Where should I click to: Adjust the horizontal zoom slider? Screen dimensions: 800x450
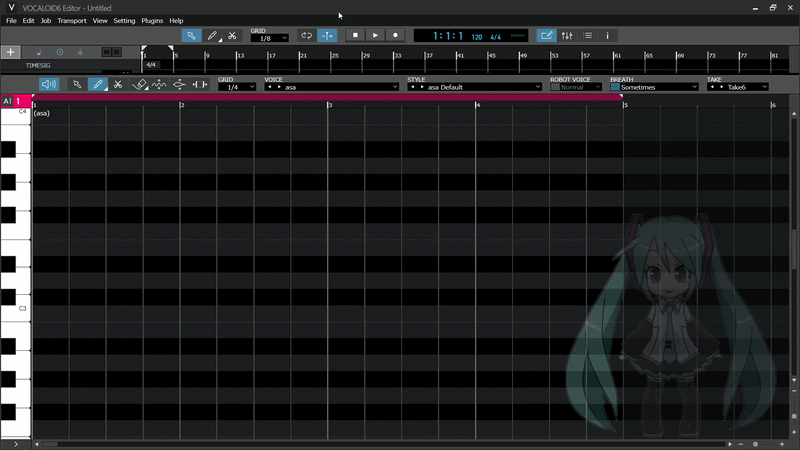tap(756, 444)
